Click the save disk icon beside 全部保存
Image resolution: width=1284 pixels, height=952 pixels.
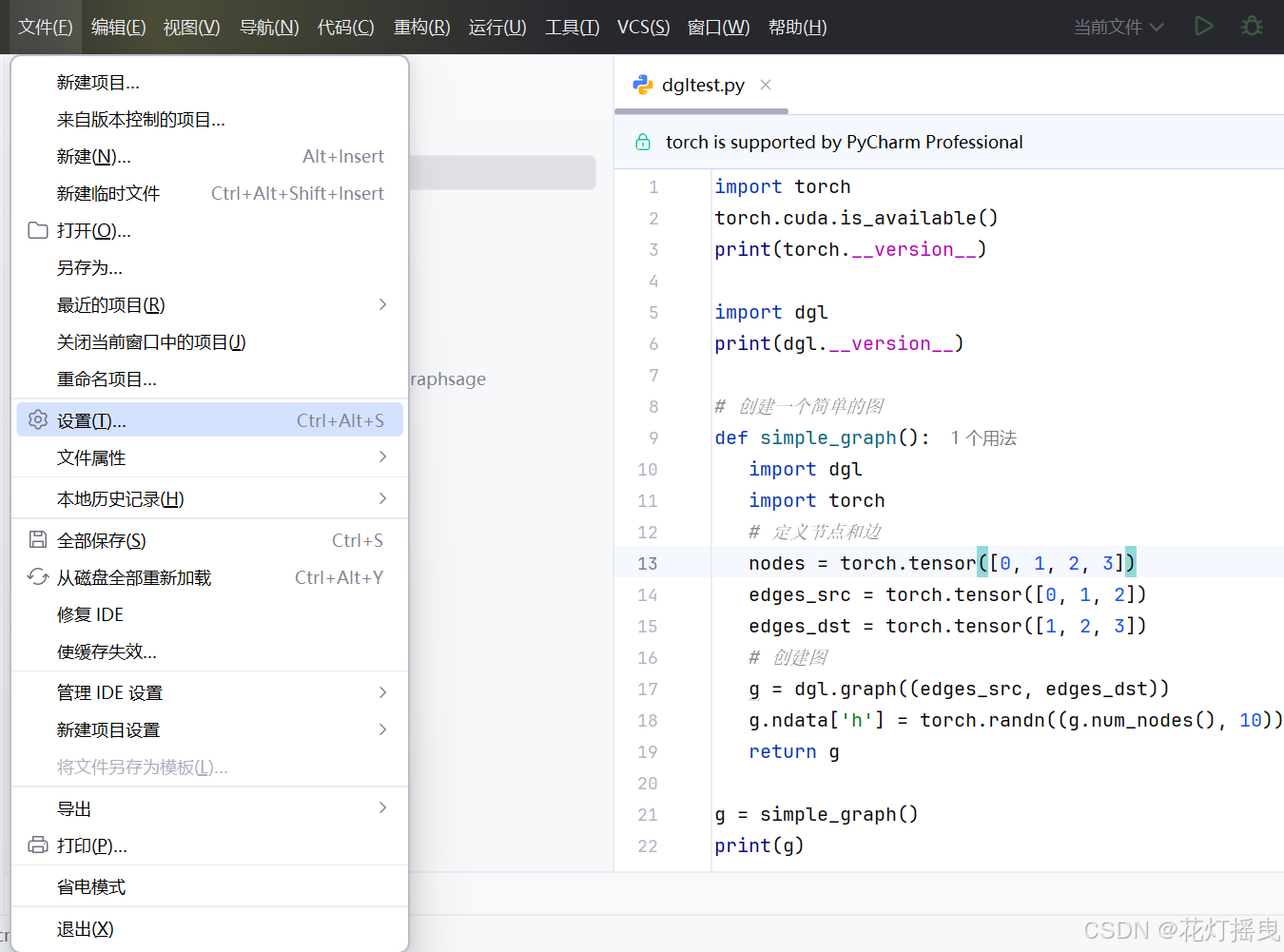[x=38, y=540]
